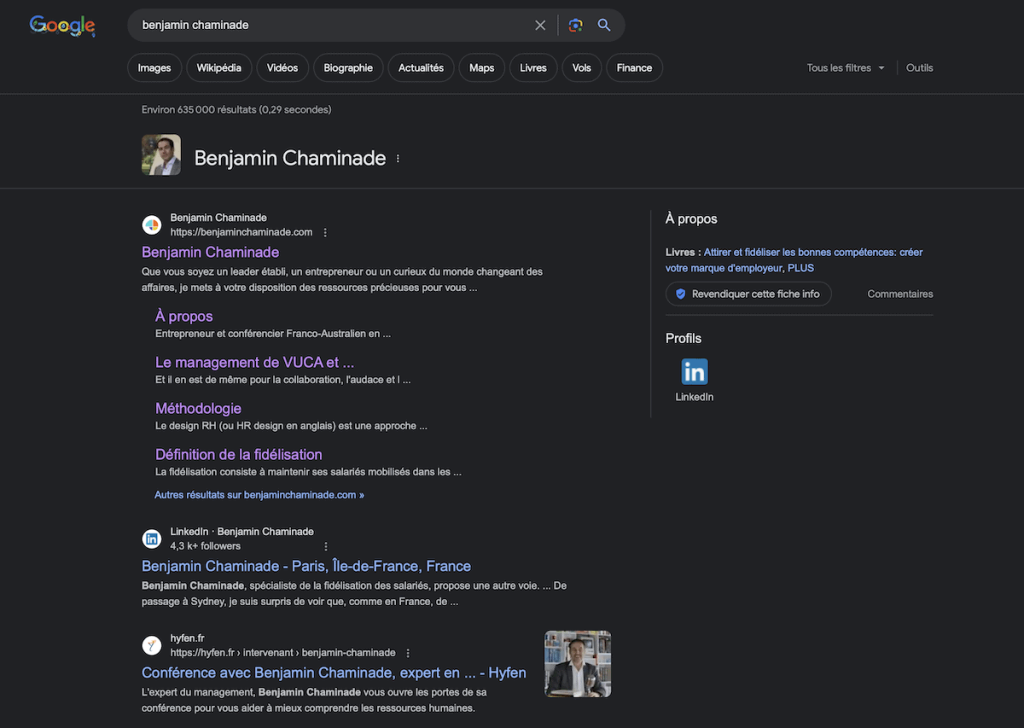Open the À propos sitelink
The height and width of the screenshot is (728, 1024).
(184, 317)
